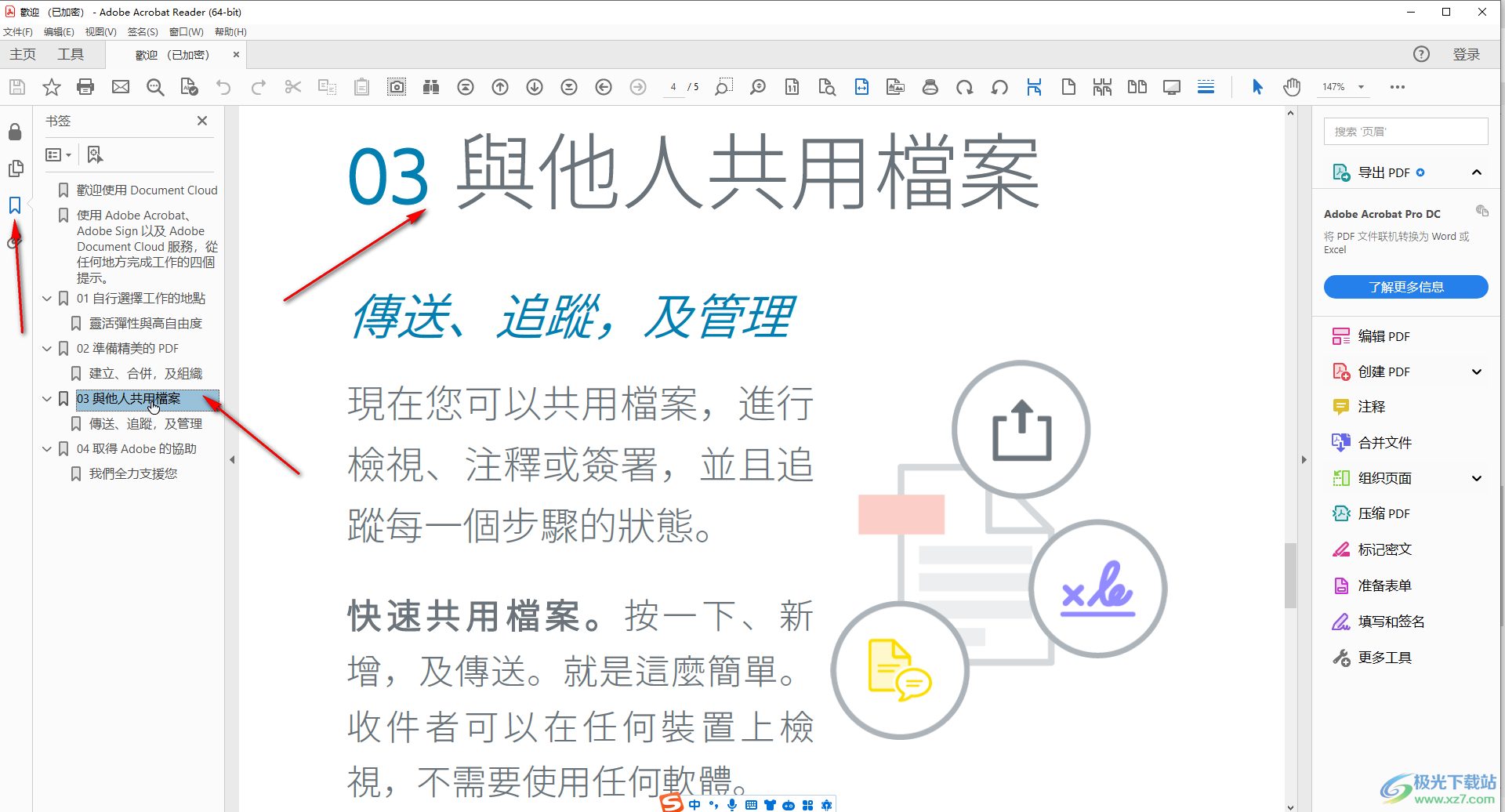Go back to previous view arrow
The image size is (1505, 812).
click(604, 87)
